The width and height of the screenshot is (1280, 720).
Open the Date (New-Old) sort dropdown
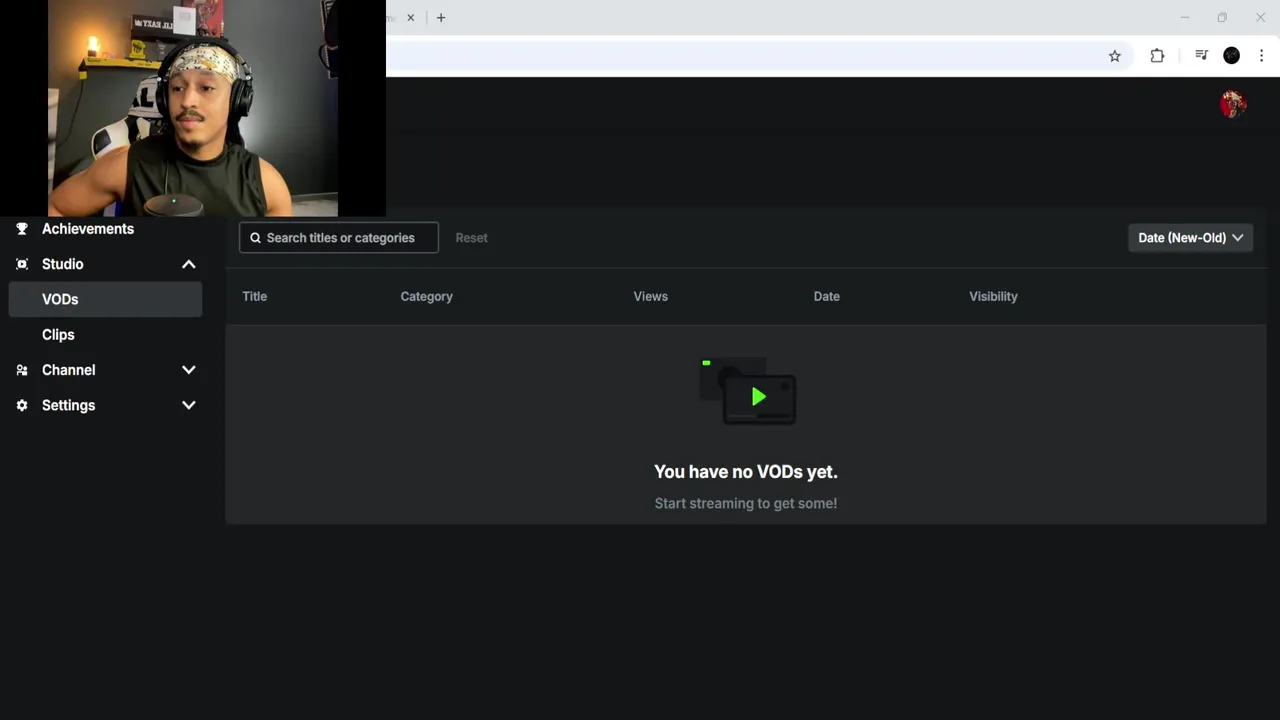coord(1190,238)
